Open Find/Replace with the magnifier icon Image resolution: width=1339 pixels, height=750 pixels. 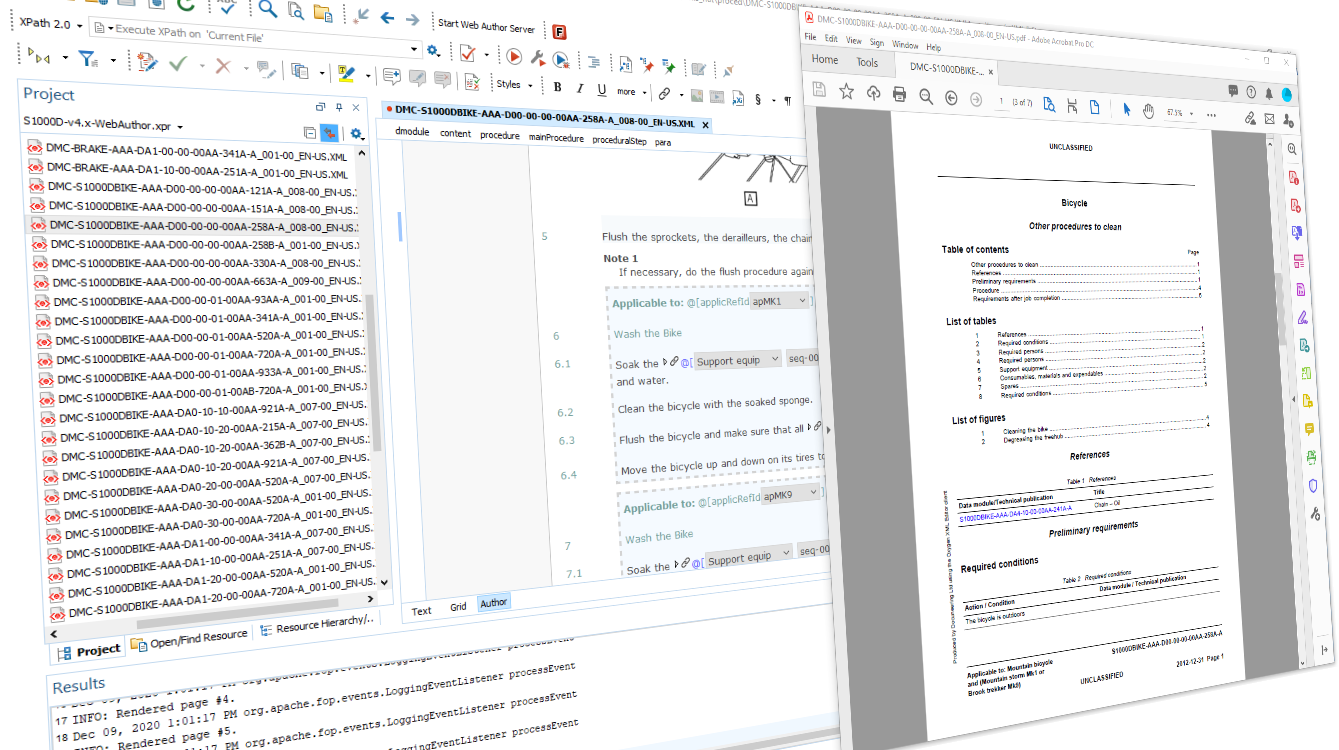(266, 9)
